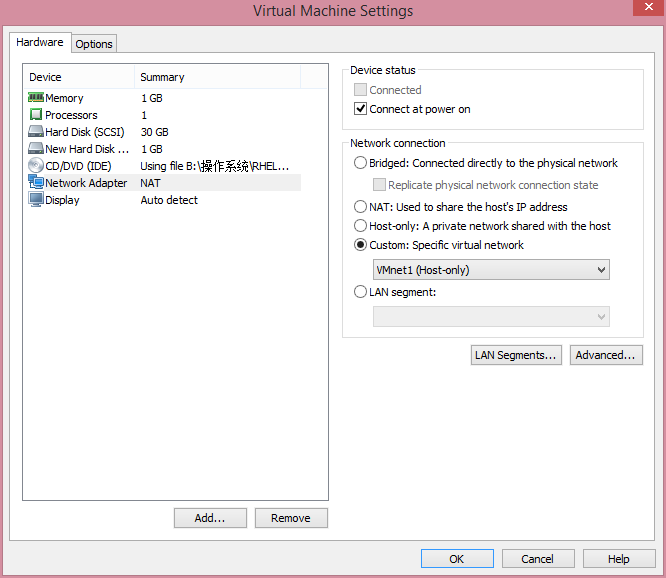Click the 30 GB summary value
Image resolution: width=666 pixels, height=578 pixels.
[155, 132]
